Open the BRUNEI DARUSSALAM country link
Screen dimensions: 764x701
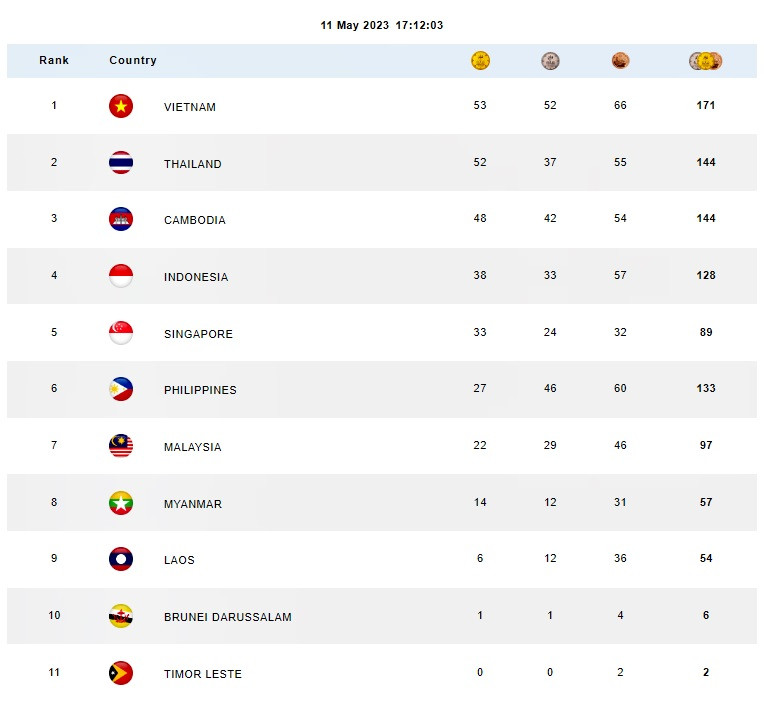click(x=228, y=617)
